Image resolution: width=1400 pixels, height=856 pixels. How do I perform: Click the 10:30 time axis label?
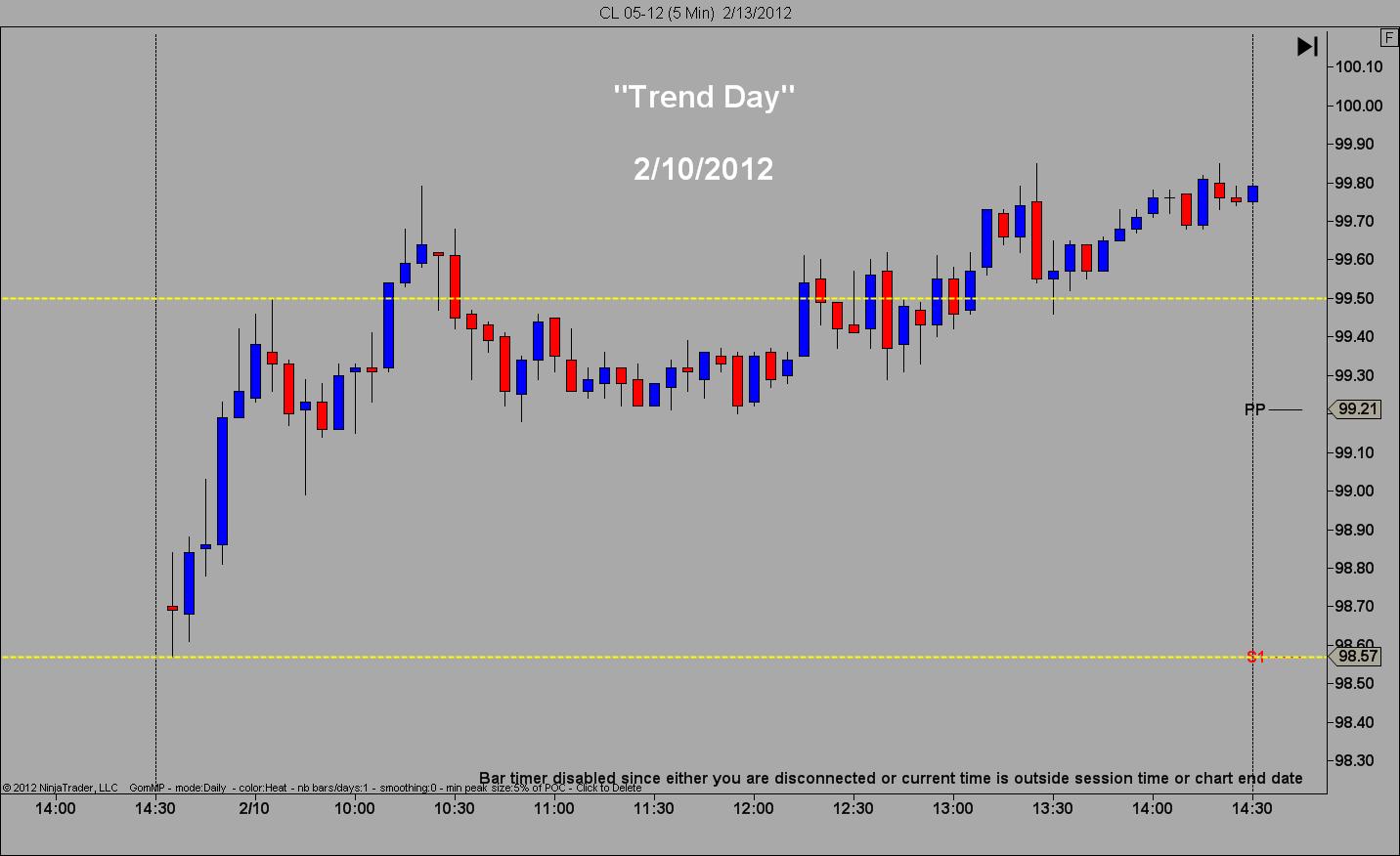pyautogui.click(x=455, y=808)
